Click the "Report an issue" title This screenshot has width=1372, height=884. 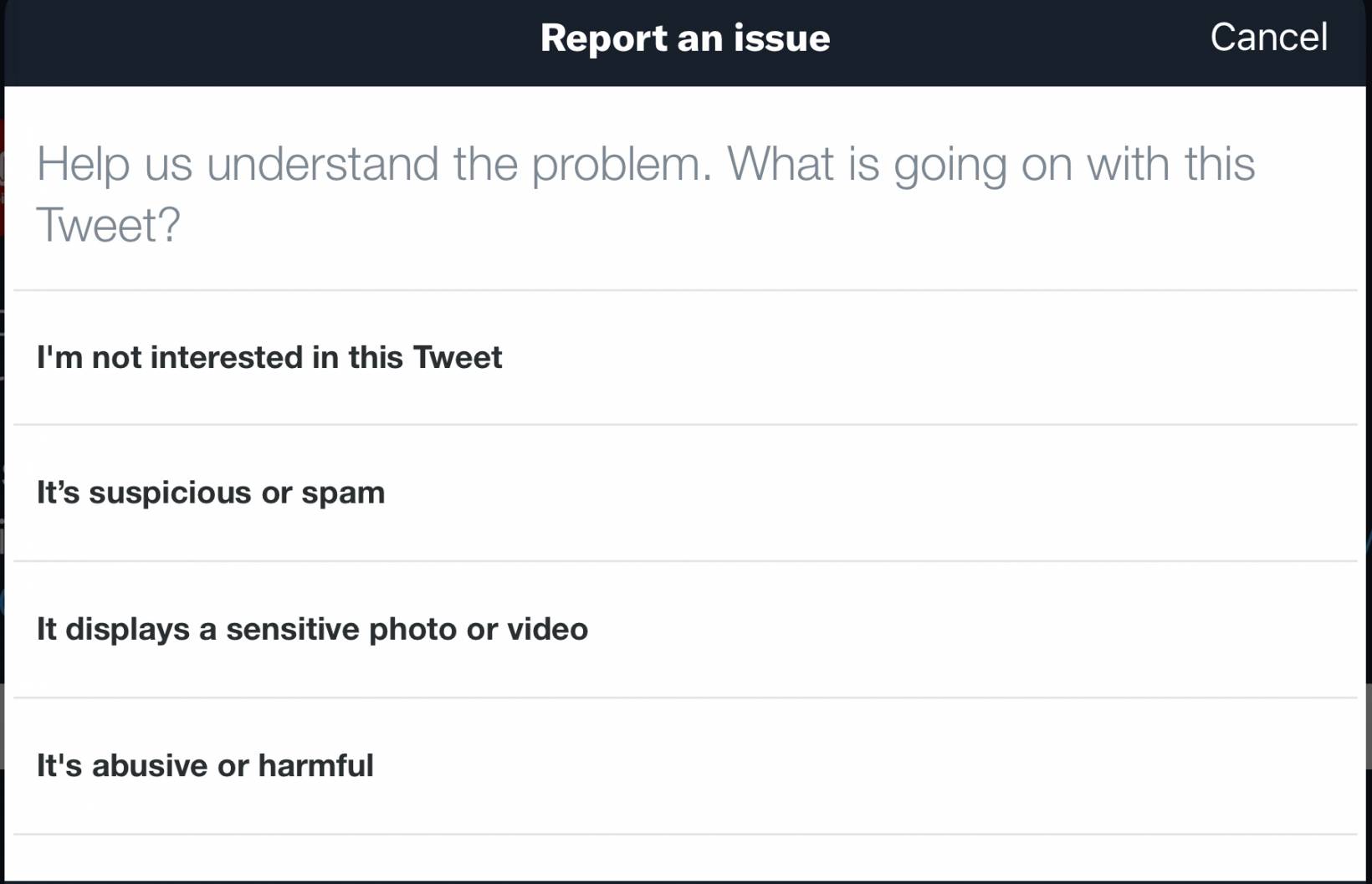click(685, 38)
